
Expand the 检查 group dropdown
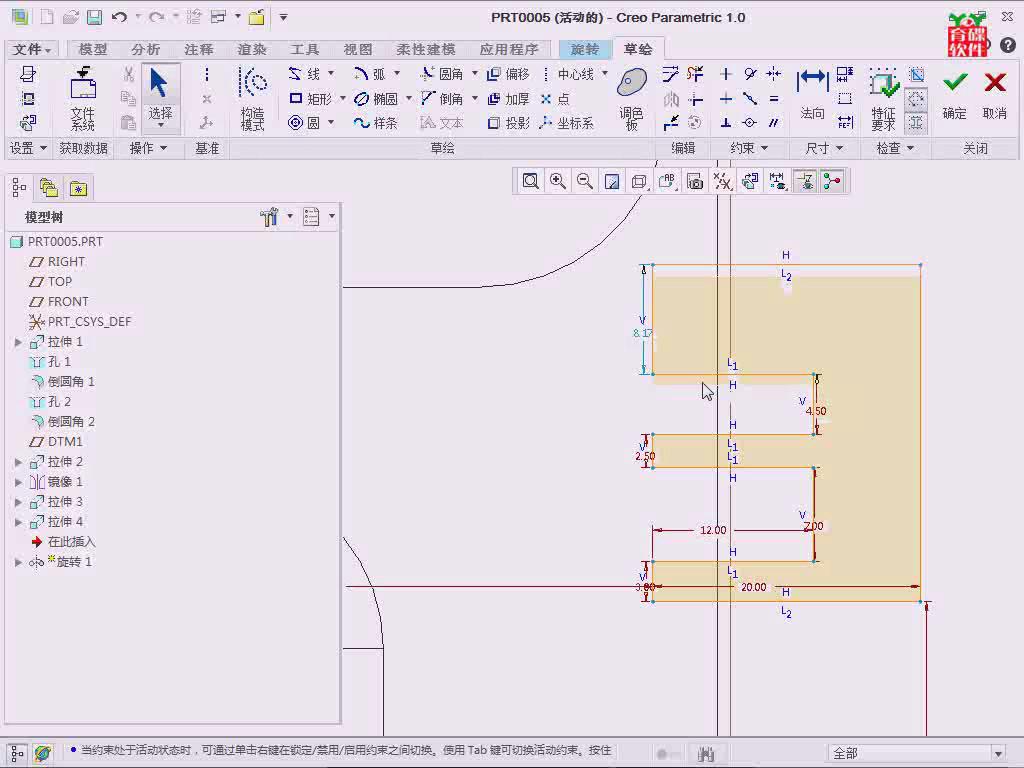point(895,148)
